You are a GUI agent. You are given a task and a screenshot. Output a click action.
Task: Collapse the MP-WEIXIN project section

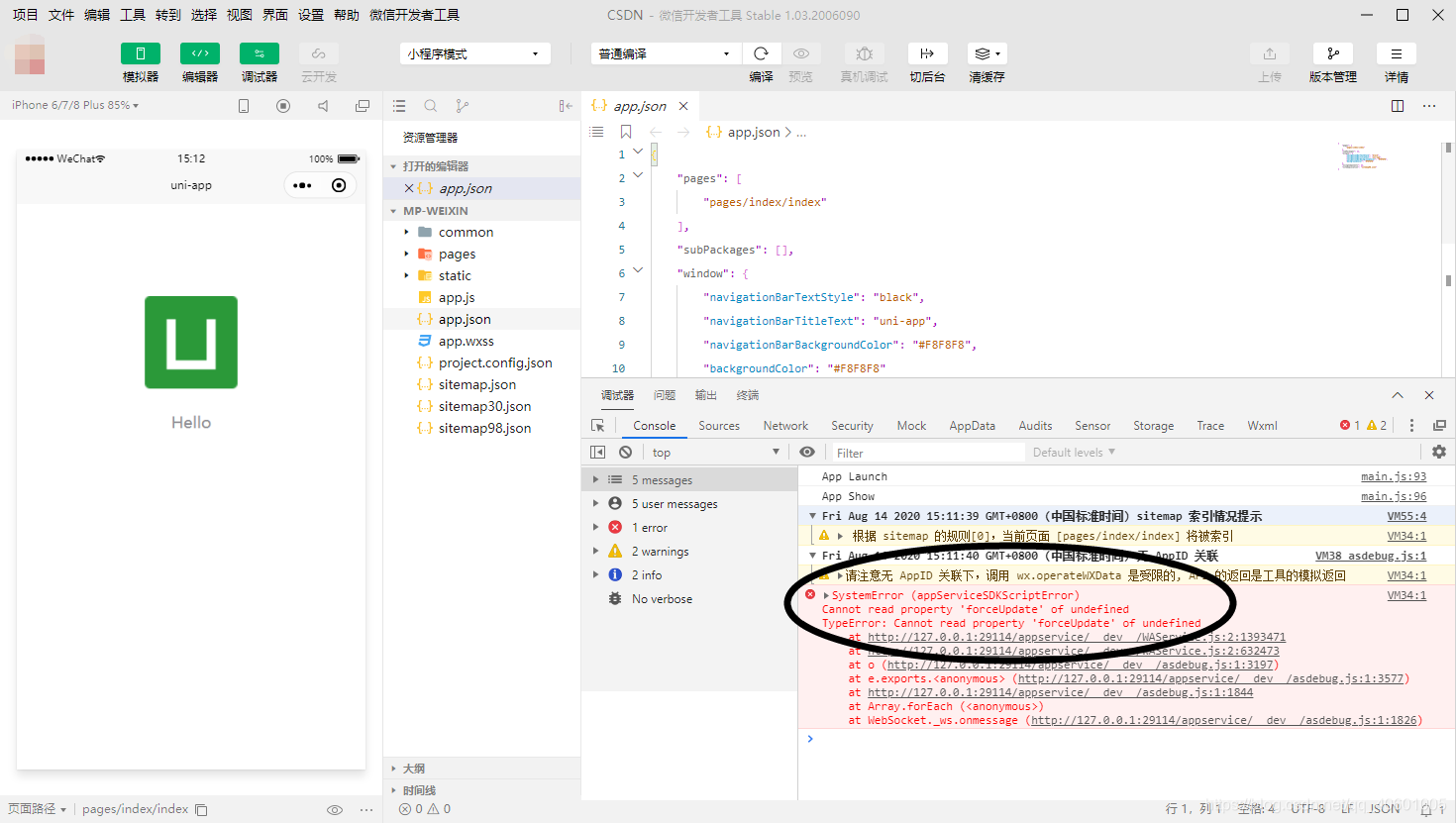pos(393,211)
